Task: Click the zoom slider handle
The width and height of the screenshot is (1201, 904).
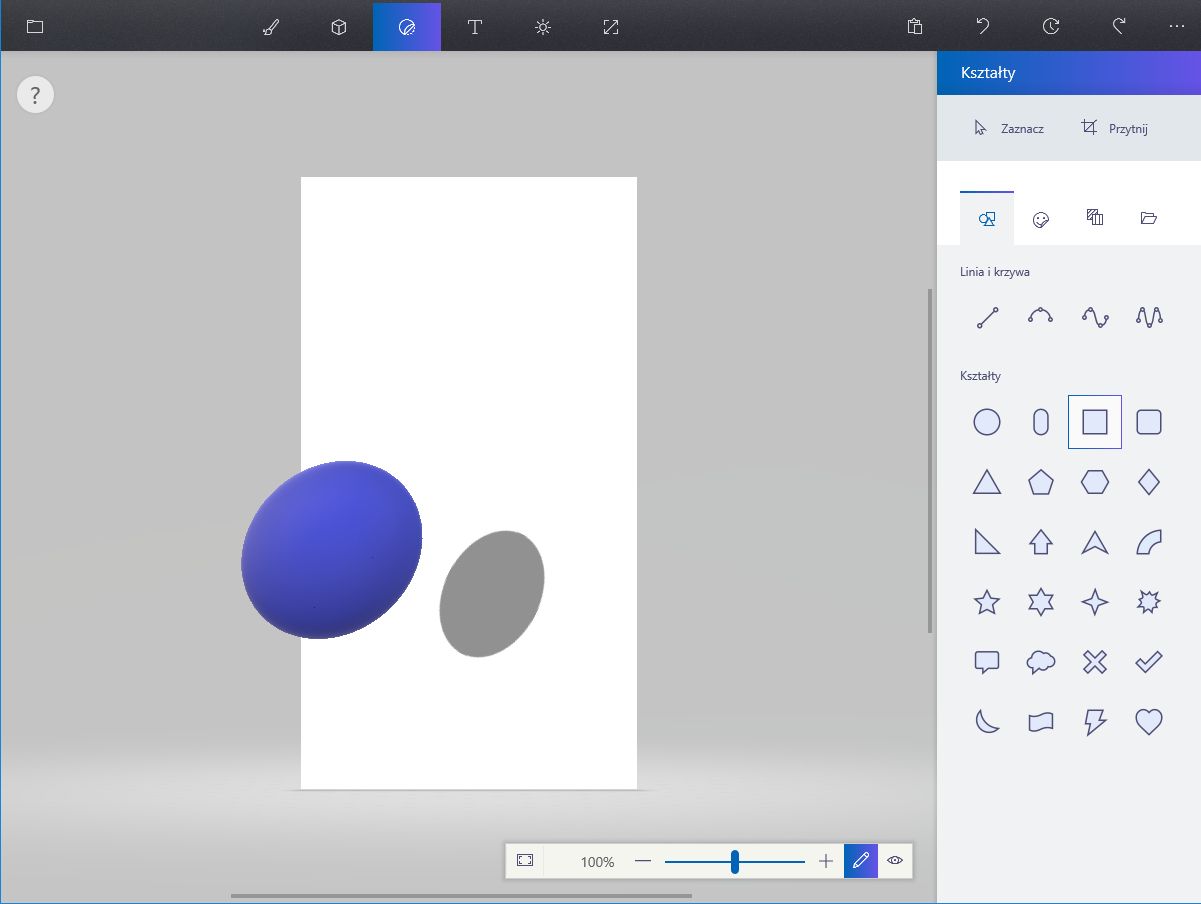Action: click(x=735, y=861)
